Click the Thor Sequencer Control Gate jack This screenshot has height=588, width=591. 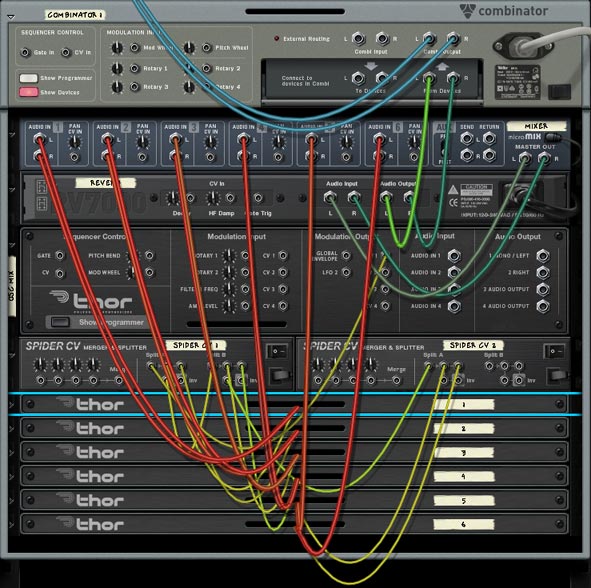[x=60, y=256]
